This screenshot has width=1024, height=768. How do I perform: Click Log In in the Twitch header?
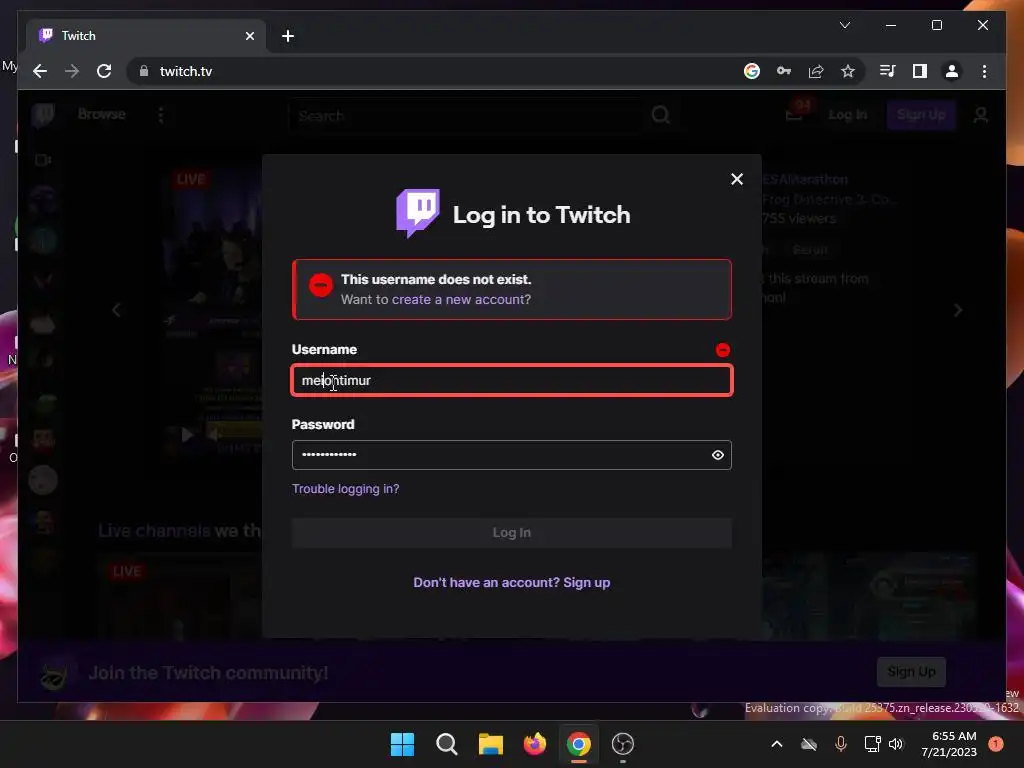pos(848,115)
